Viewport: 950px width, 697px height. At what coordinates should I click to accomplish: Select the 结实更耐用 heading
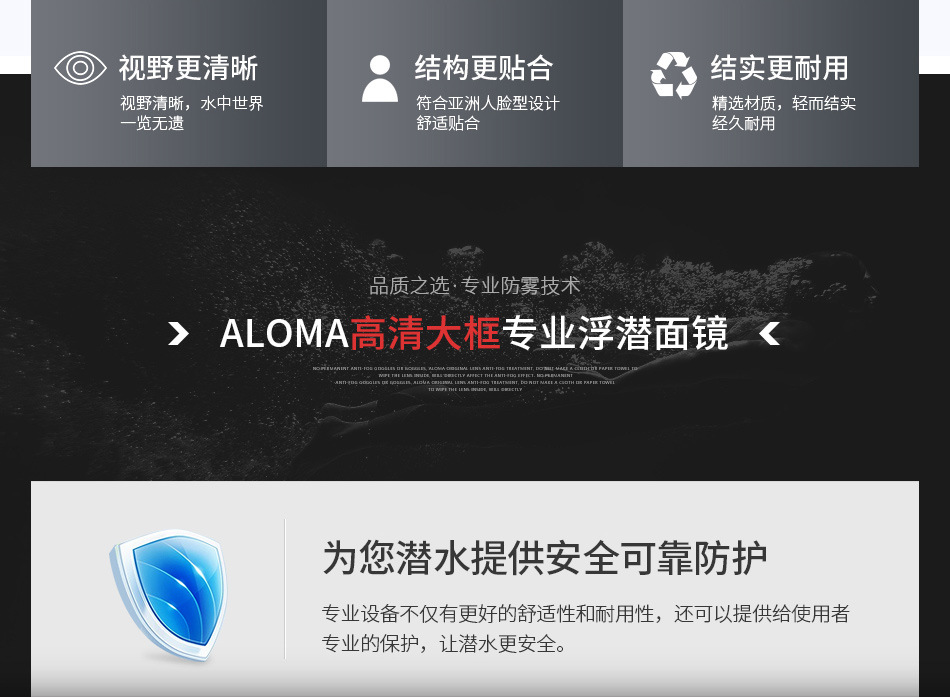[x=779, y=68]
